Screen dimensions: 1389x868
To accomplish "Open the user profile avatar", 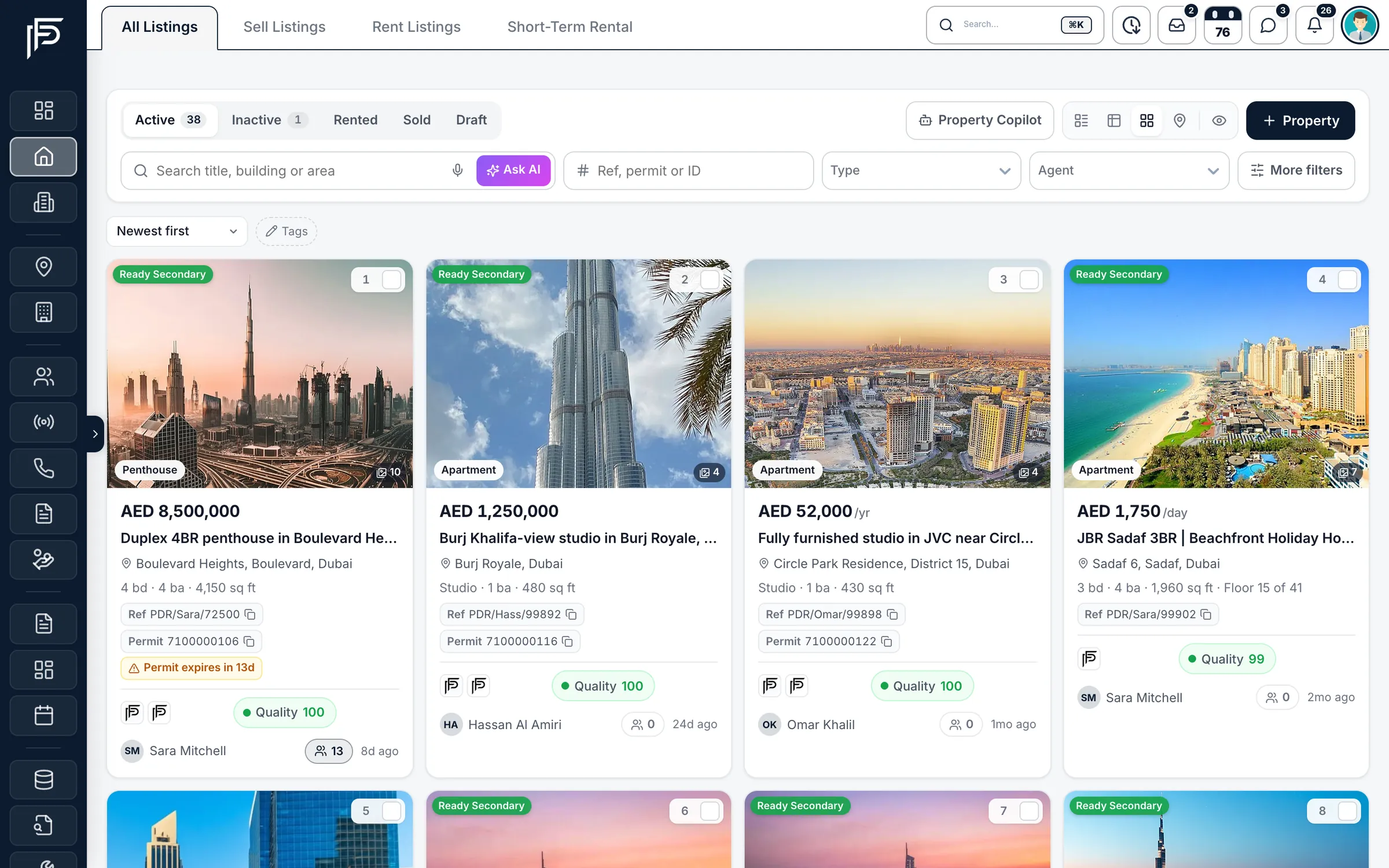I will click(1360, 25).
